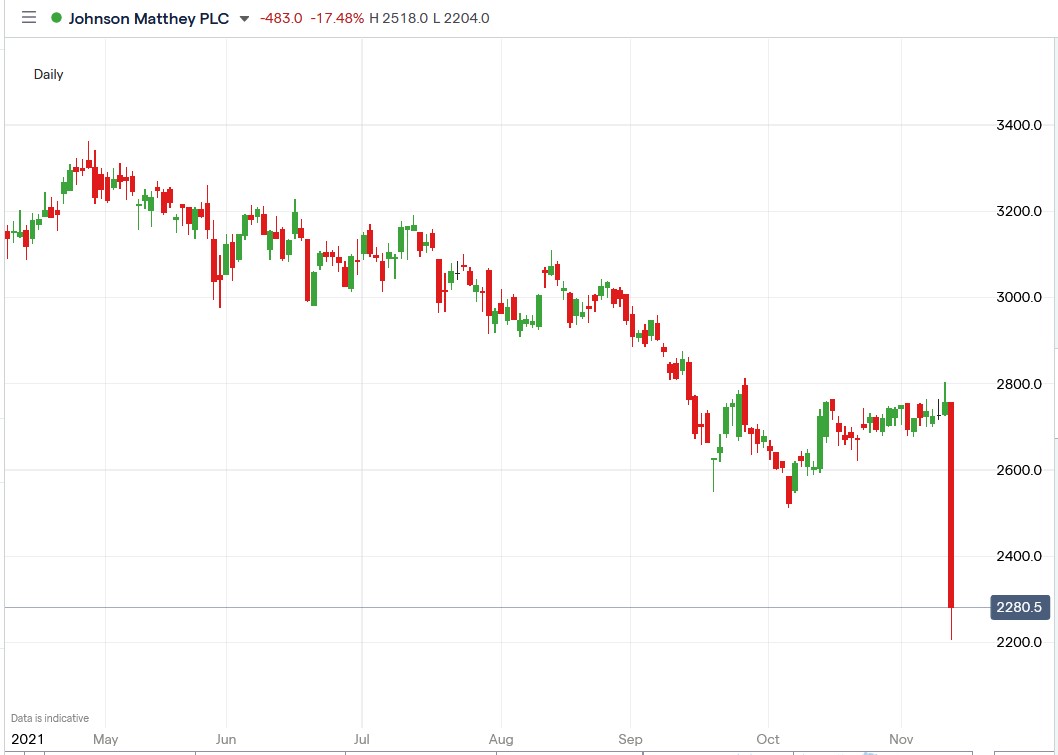The height and width of the screenshot is (755, 1058).
Task: Select the -17.48% percentage change
Action: (x=338, y=17)
